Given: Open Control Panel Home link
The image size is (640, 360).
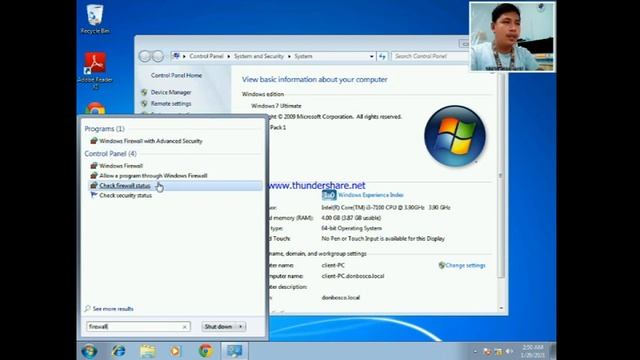Looking at the screenshot, I should tap(176, 76).
